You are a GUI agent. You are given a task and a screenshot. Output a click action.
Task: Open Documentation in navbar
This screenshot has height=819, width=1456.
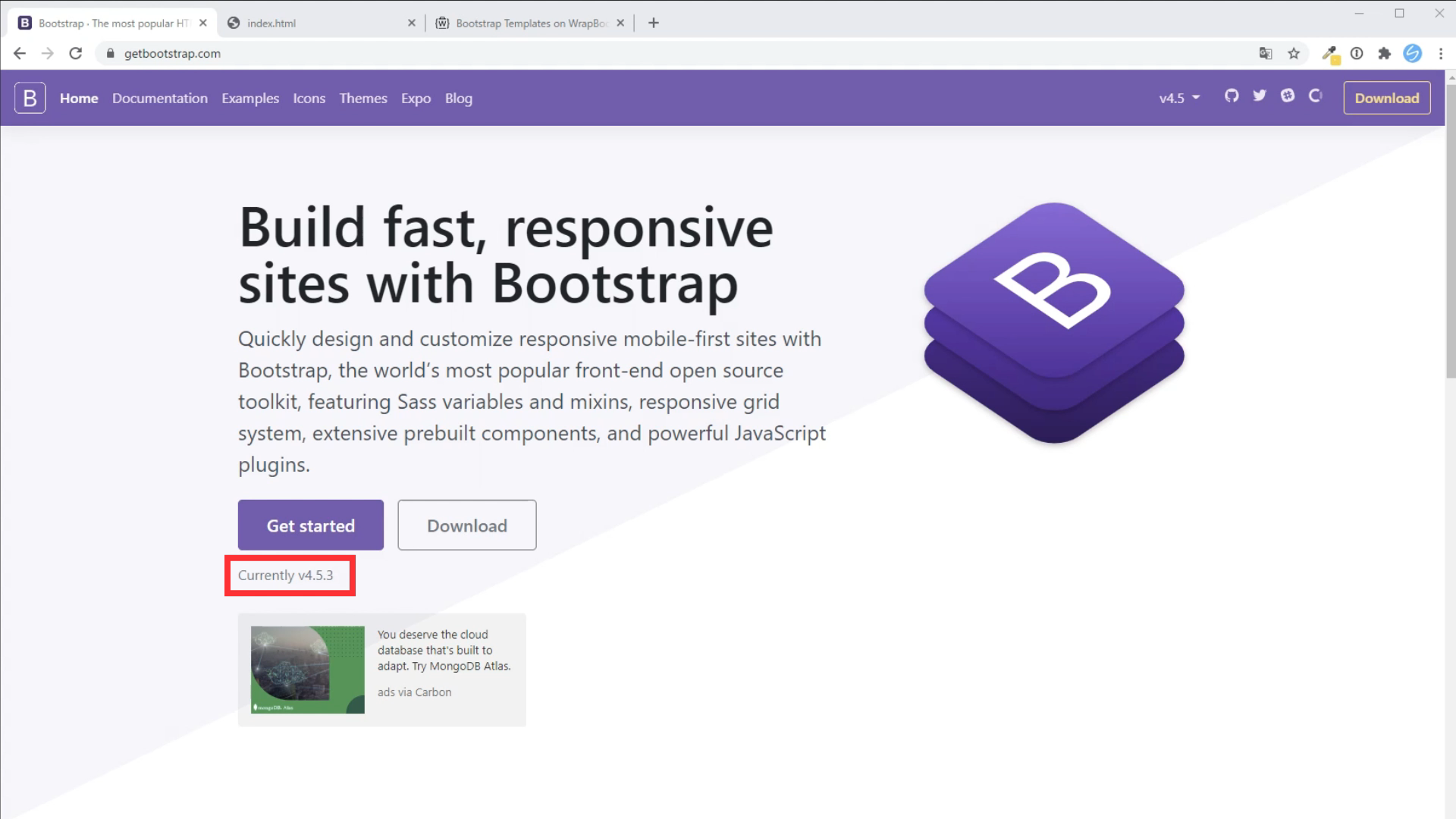160,98
